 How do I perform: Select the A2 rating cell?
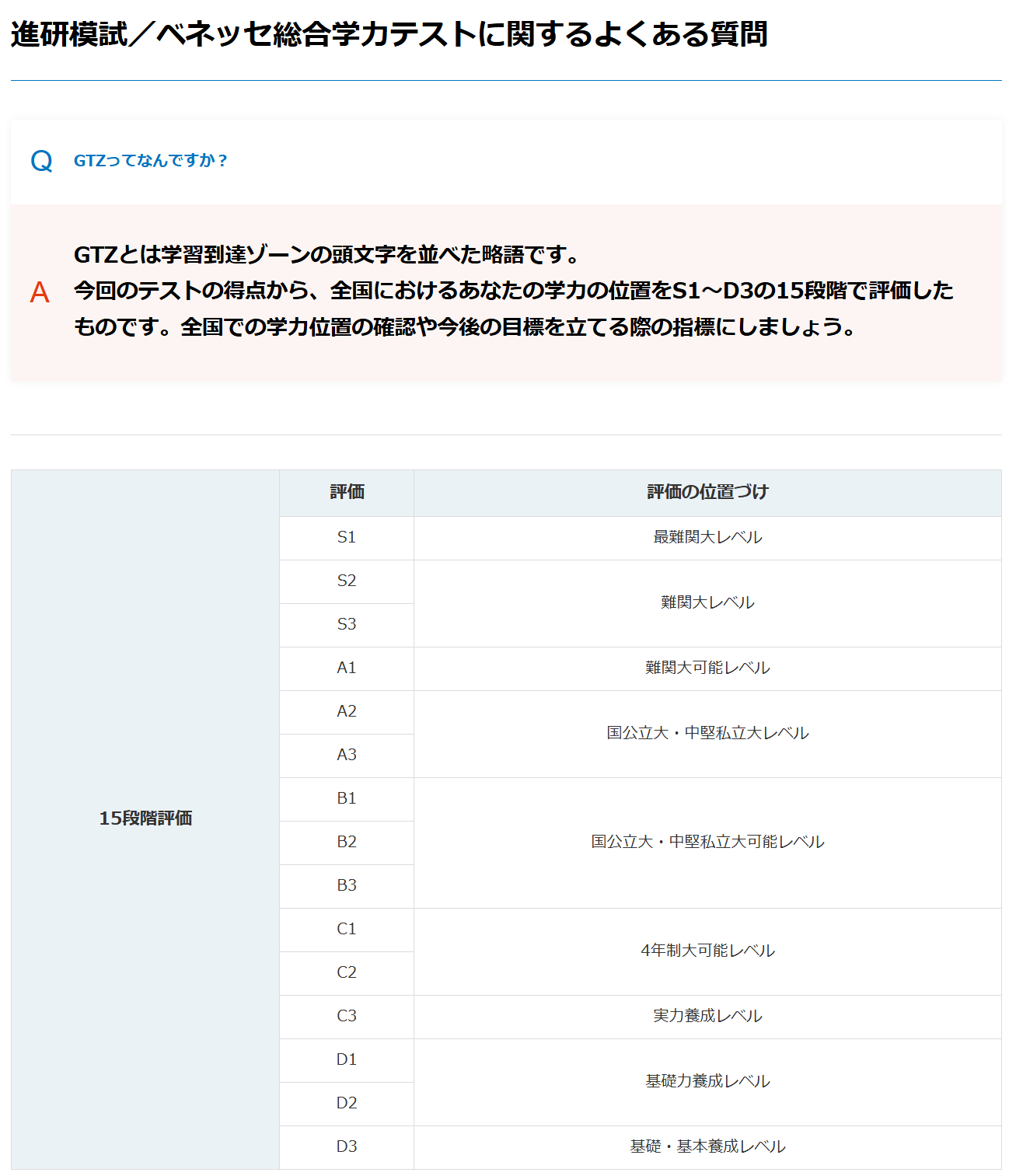point(347,711)
